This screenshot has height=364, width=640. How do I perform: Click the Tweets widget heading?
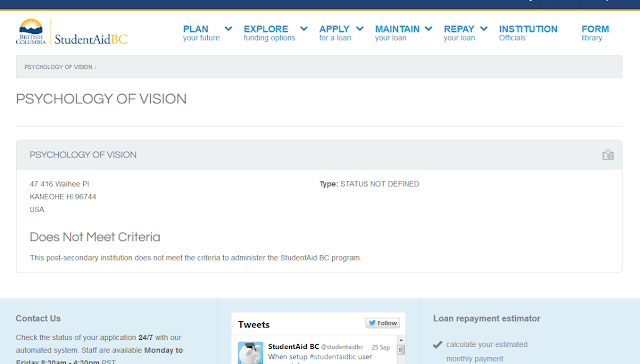click(x=254, y=324)
